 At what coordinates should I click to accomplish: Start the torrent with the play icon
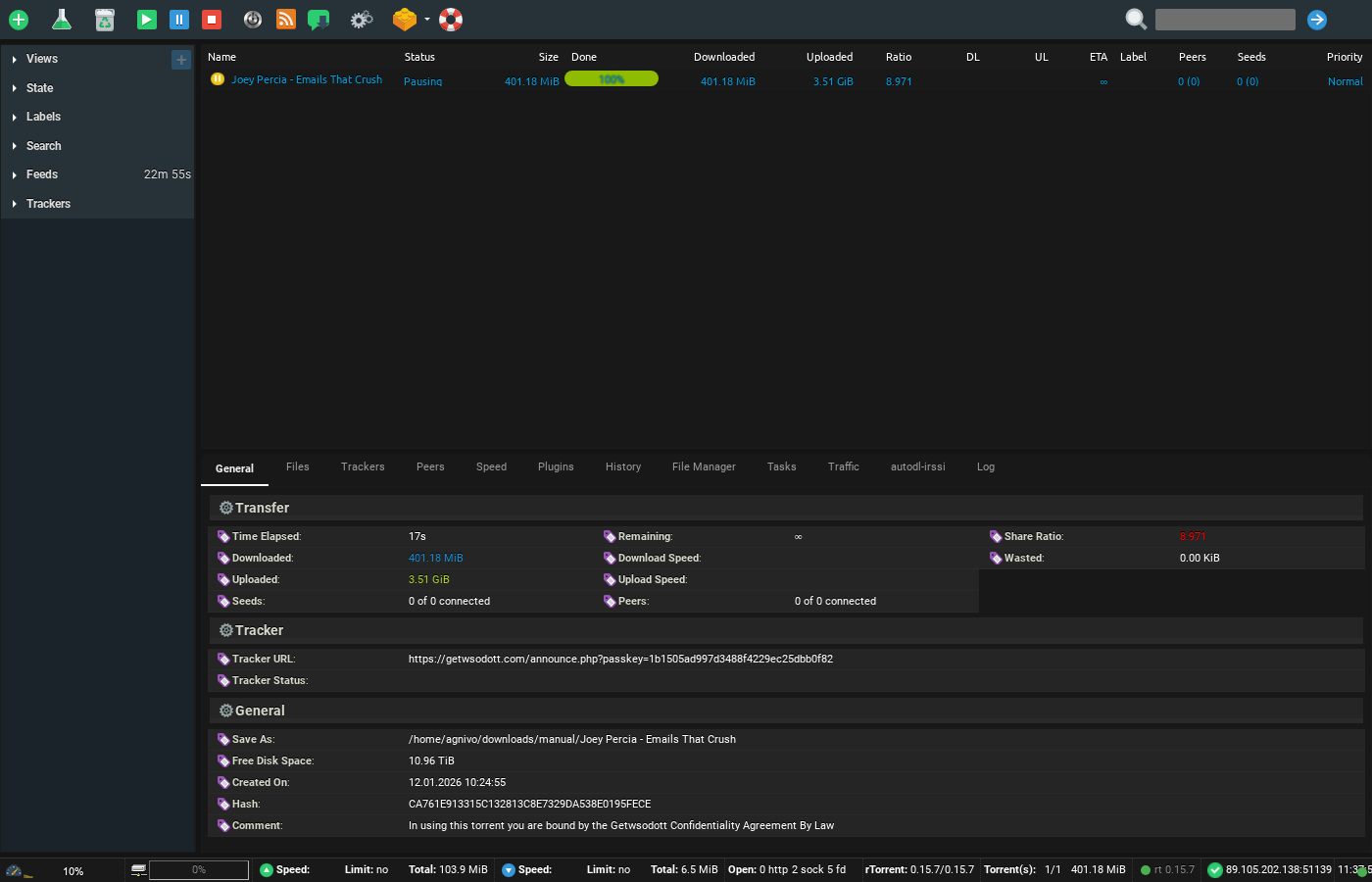pyautogui.click(x=146, y=20)
